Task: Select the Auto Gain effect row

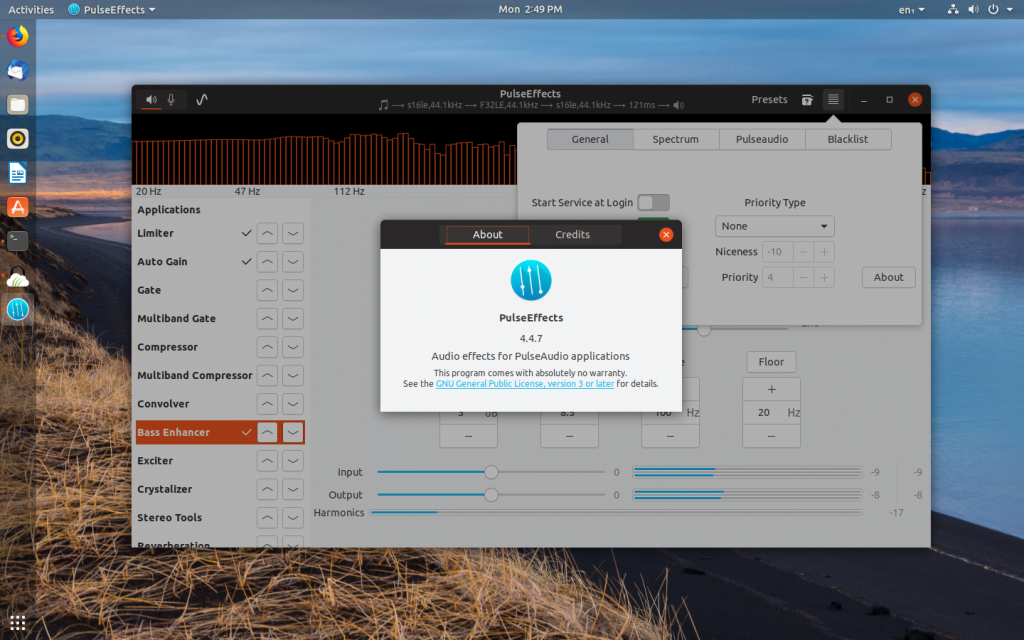Action: (x=162, y=262)
